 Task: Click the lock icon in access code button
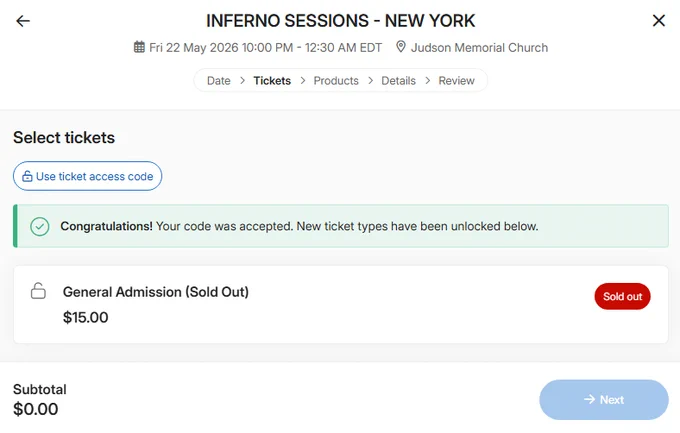pyautogui.click(x=27, y=176)
